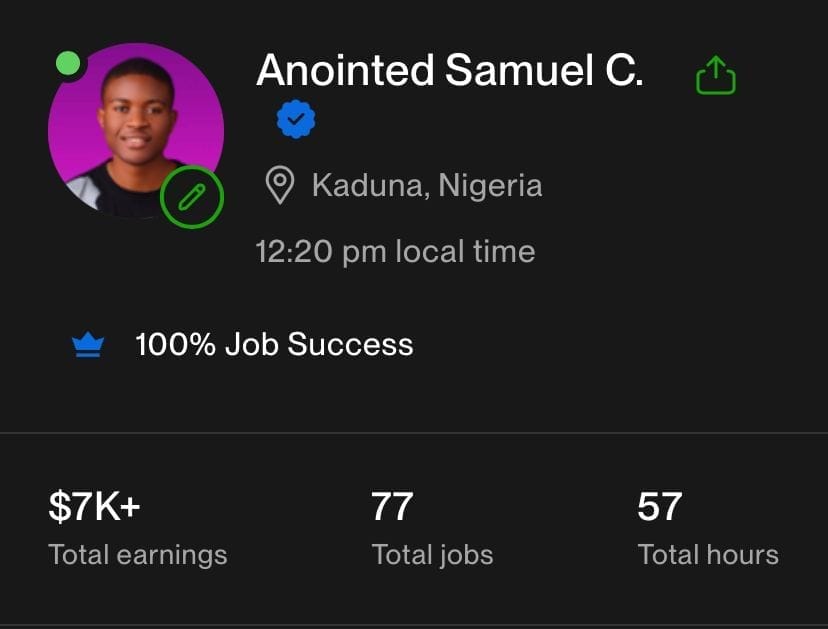Click the blue crown top-rated icon

click(x=89, y=346)
